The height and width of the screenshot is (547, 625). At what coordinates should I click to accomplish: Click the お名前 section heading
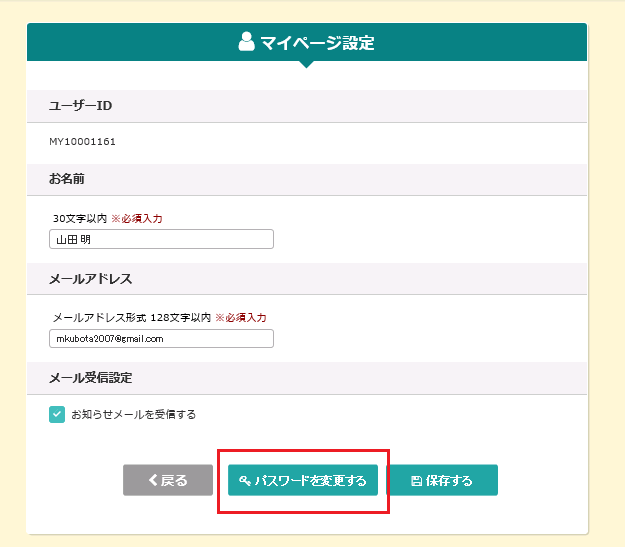[67, 179]
